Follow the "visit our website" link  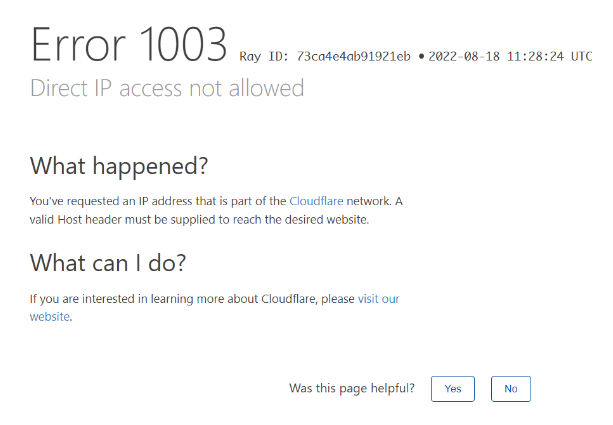[x=378, y=299]
